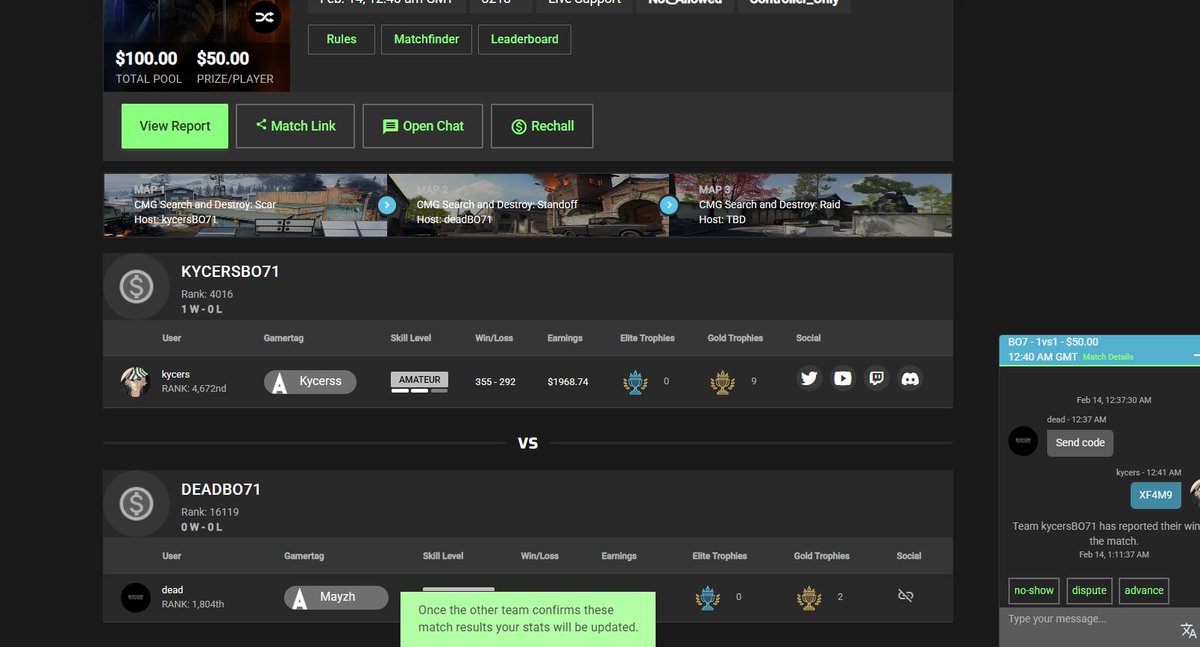Click dead's user avatar in team table
The height and width of the screenshot is (647, 1200).
[x=136, y=597]
